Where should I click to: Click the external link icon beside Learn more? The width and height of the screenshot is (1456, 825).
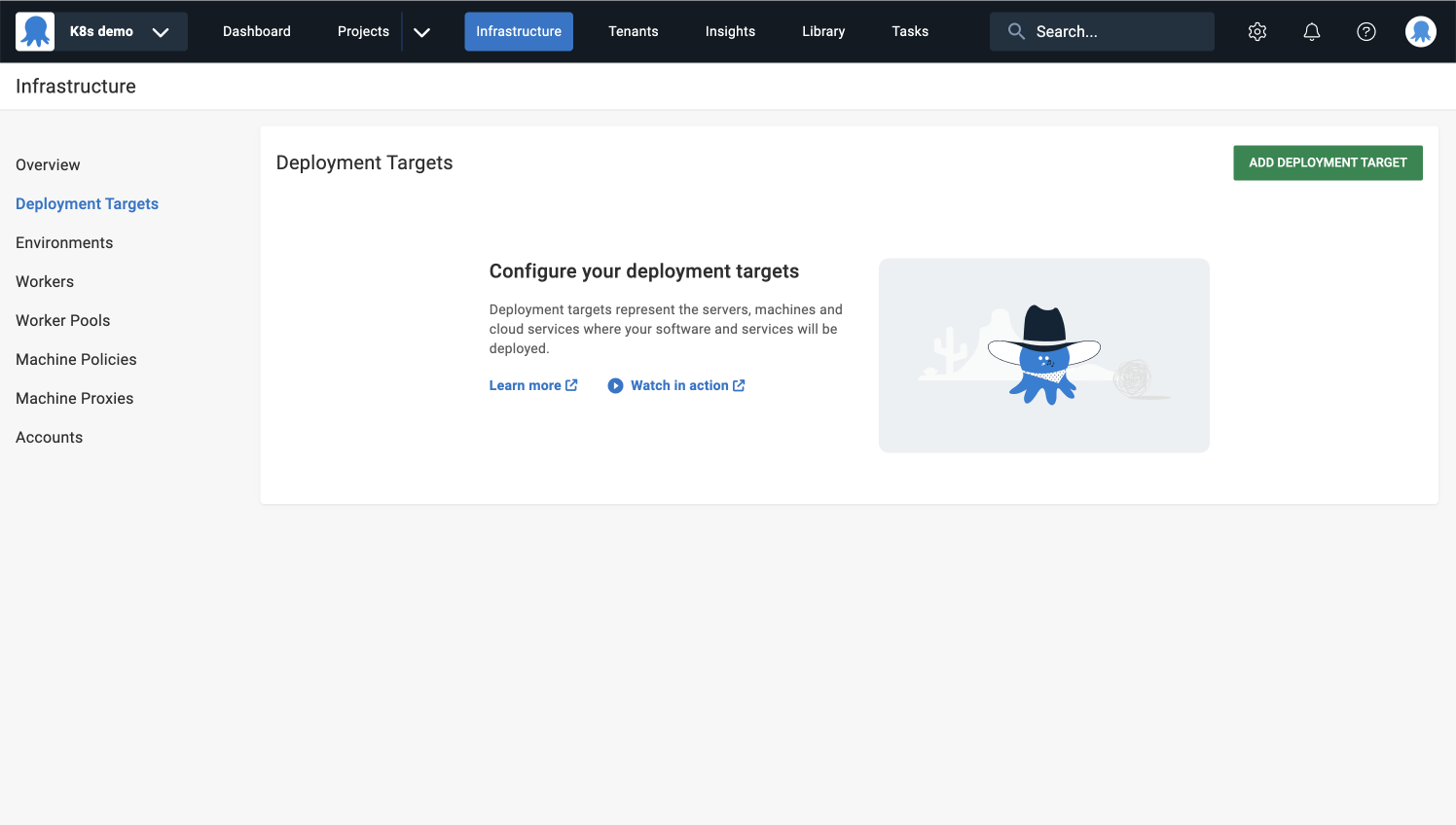pyautogui.click(x=571, y=384)
